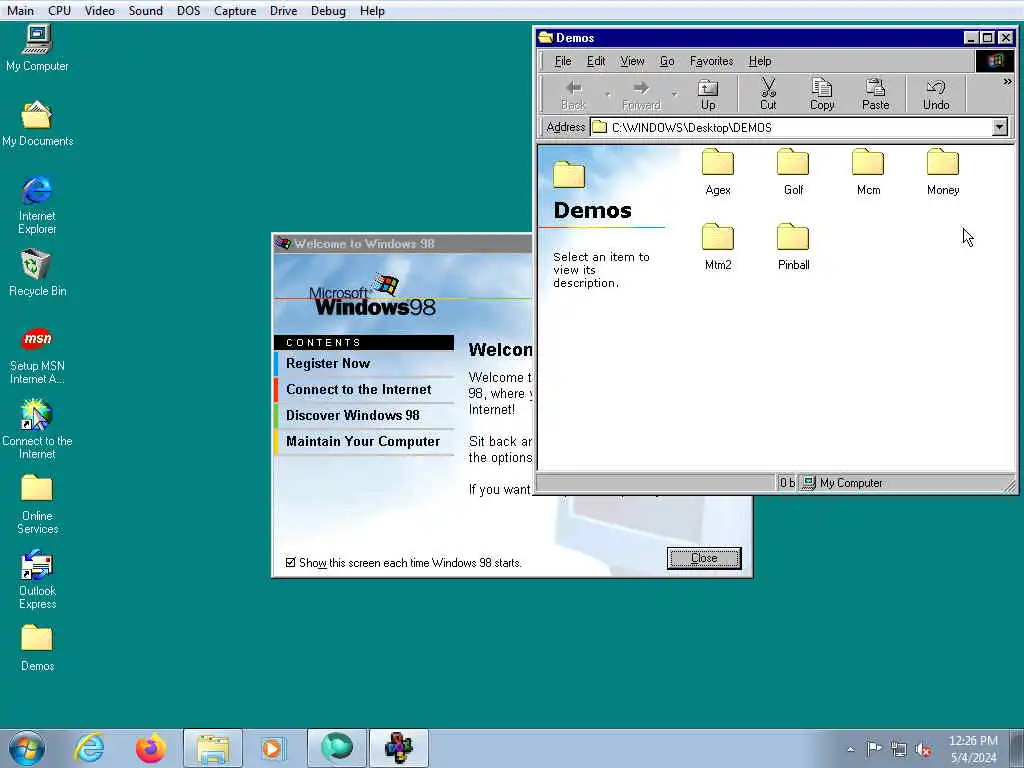Open the emulator DOS menu
Viewport: 1024px width, 768px height.
(x=189, y=10)
